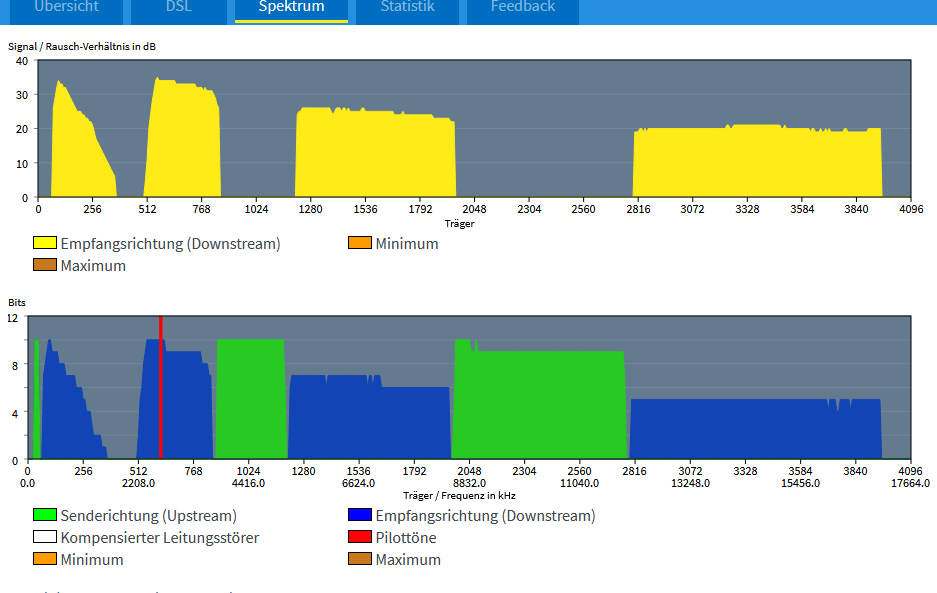Viewport: 937px width, 593px height.
Task: Click the red pilot tone marker in Bits chart
Action: tap(161, 387)
